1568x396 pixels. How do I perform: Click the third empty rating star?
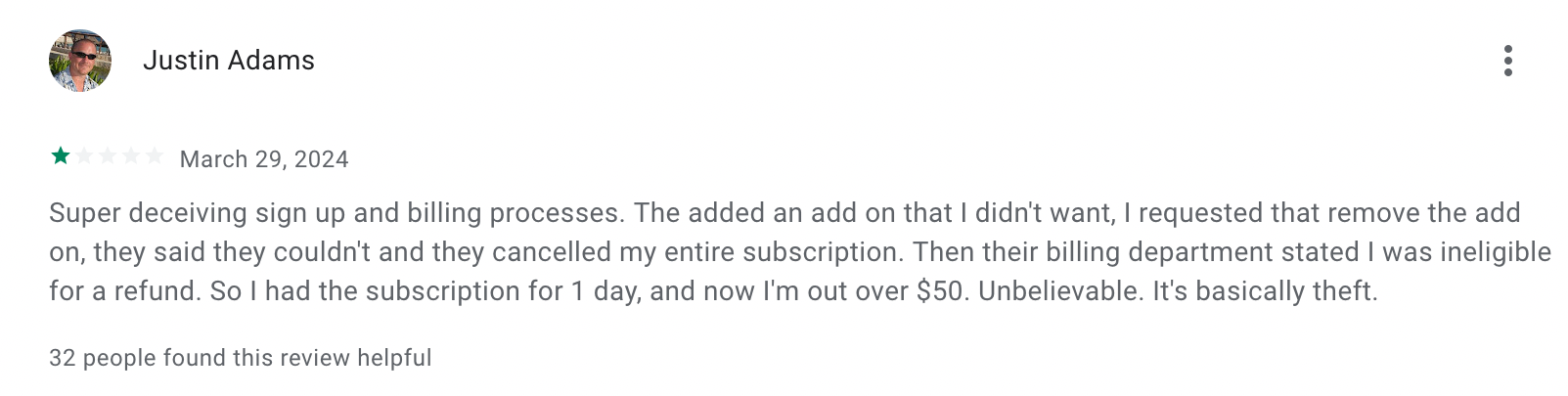[x=108, y=156]
